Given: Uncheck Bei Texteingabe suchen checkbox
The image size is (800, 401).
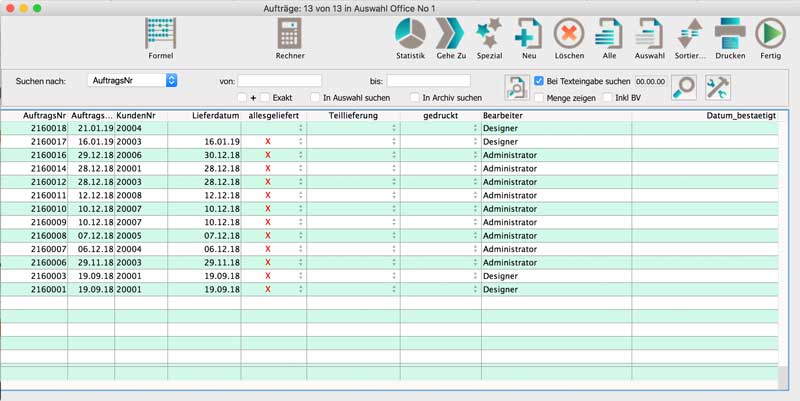Looking at the screenshot, I should point(539,80).
